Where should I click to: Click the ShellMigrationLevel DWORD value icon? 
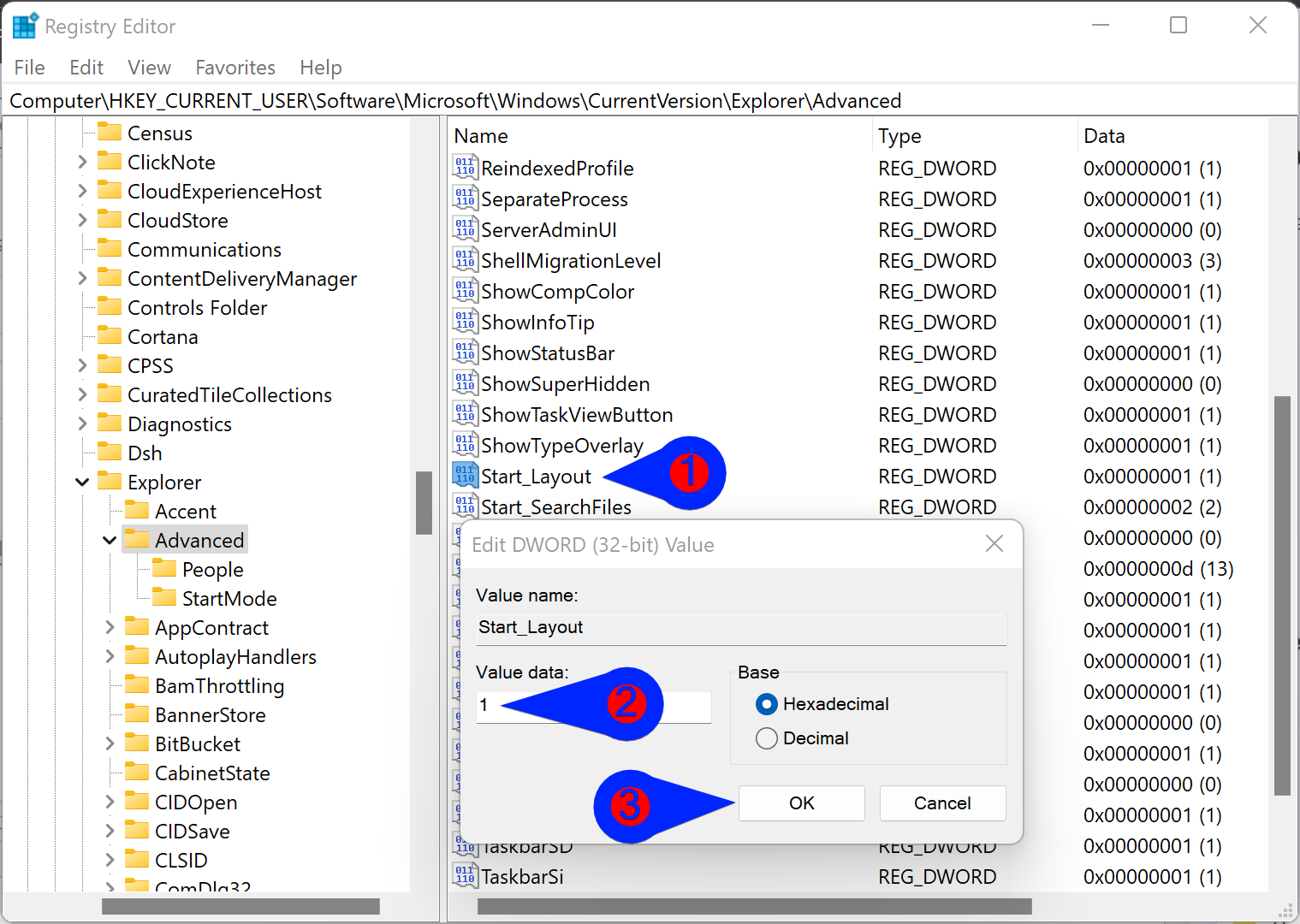pyautogui.click(x=465, y=259)
